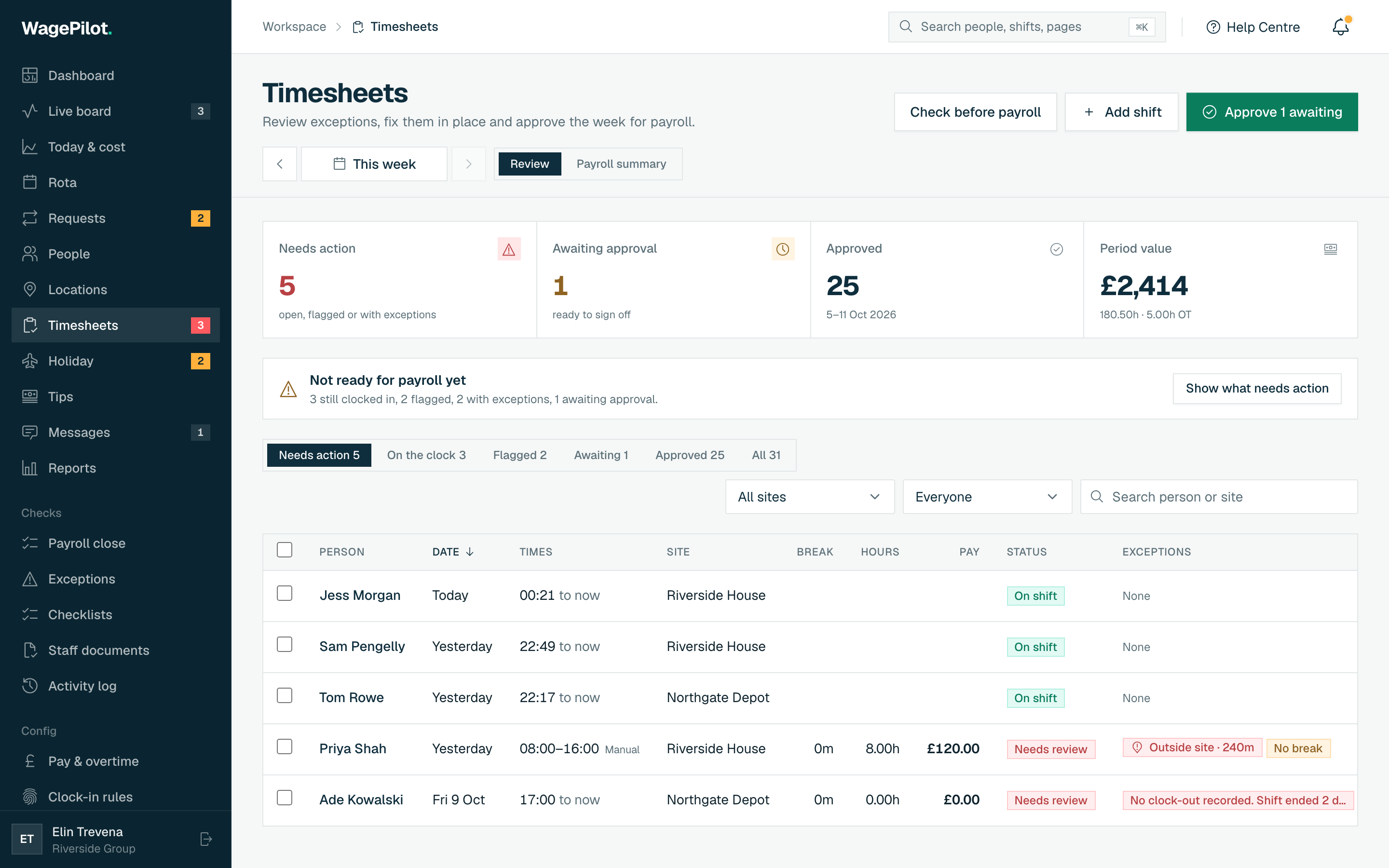
Task: Expand the All sites dropdown
Action: [810, 497]
